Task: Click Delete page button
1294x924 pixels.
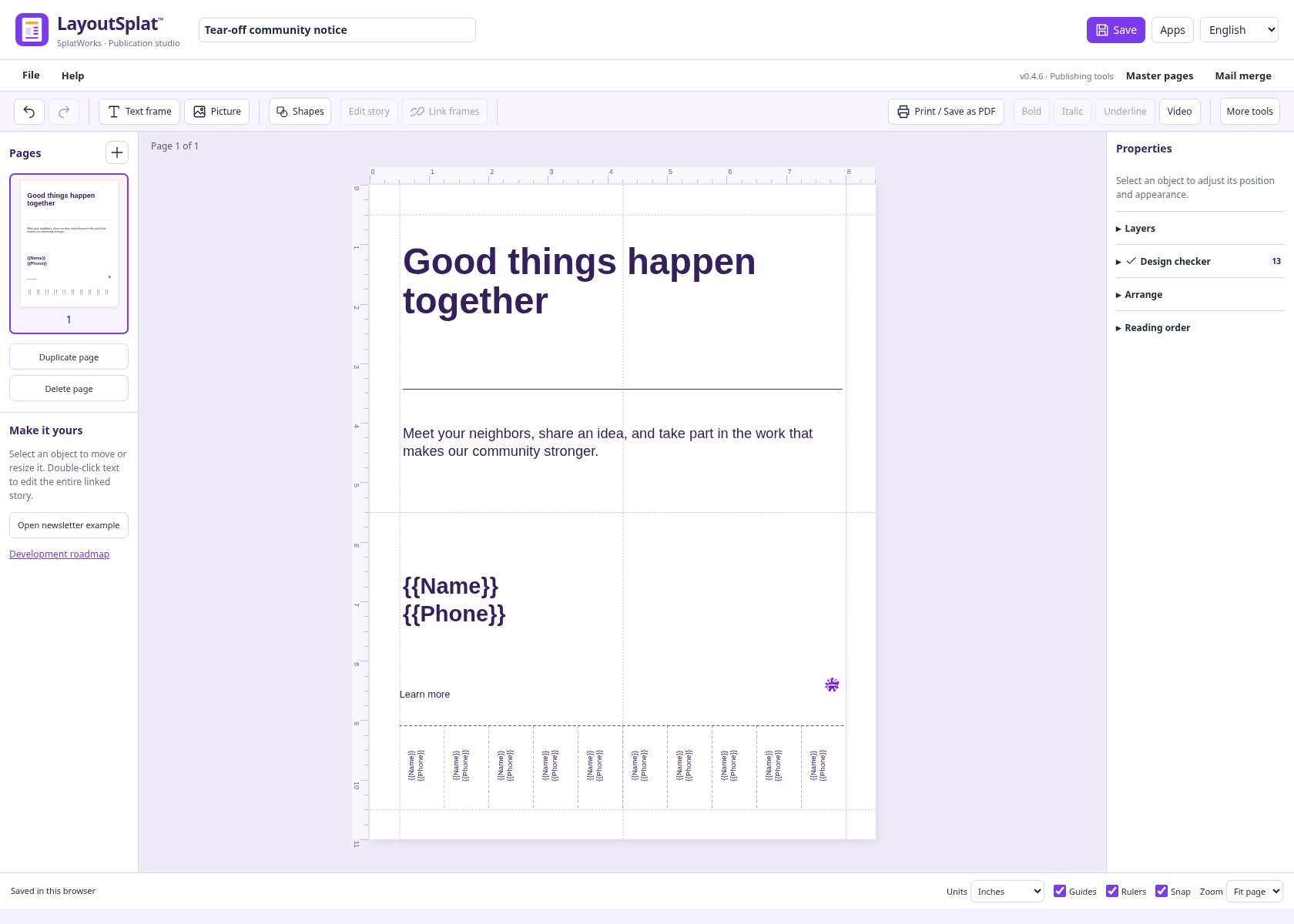Action: (69, 389)
